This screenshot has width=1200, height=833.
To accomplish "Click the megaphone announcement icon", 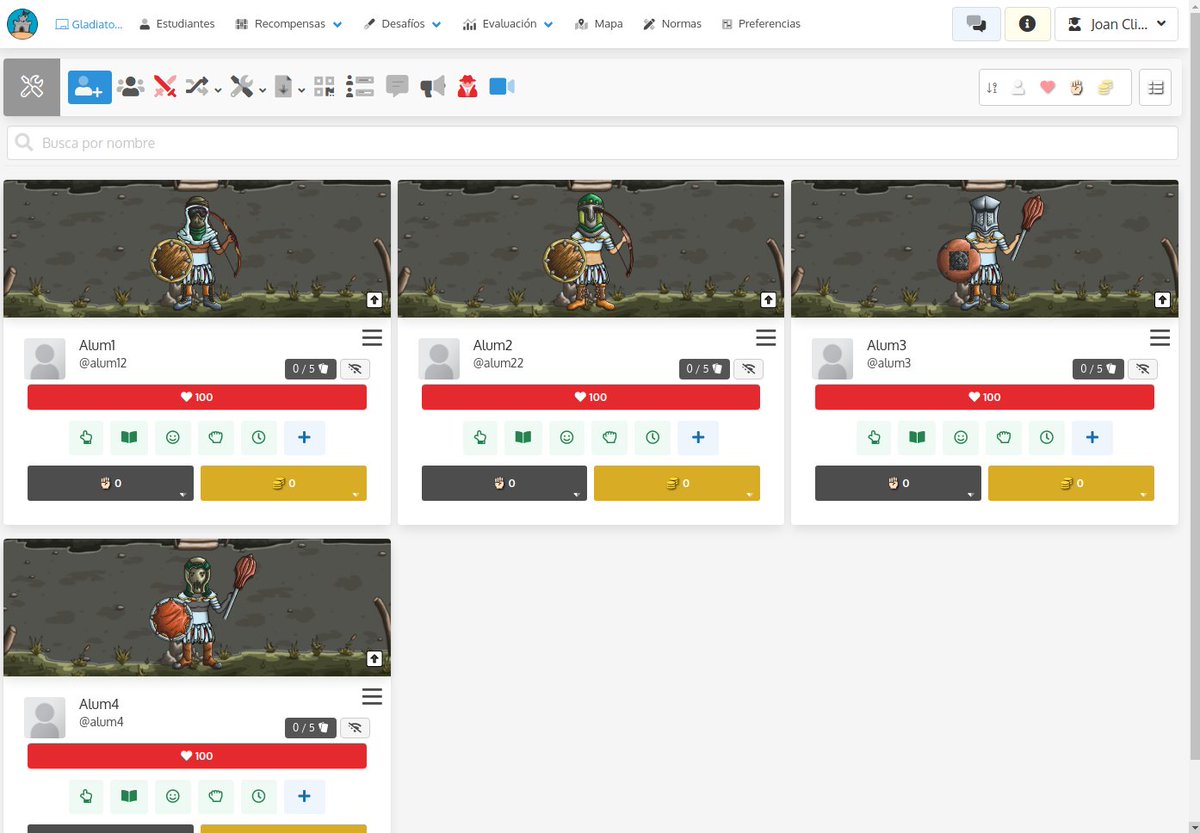I will click(431, 86).
